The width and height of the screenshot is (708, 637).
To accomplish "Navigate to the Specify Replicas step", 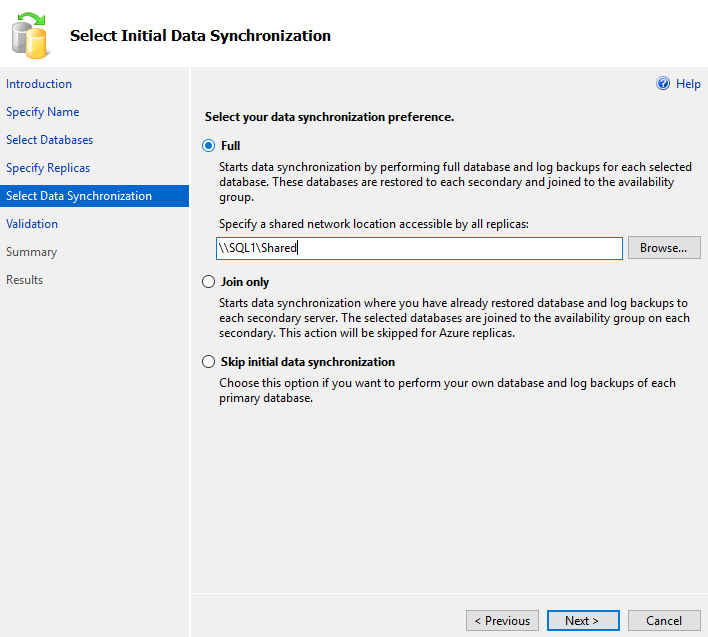I will tap(48, 168).
